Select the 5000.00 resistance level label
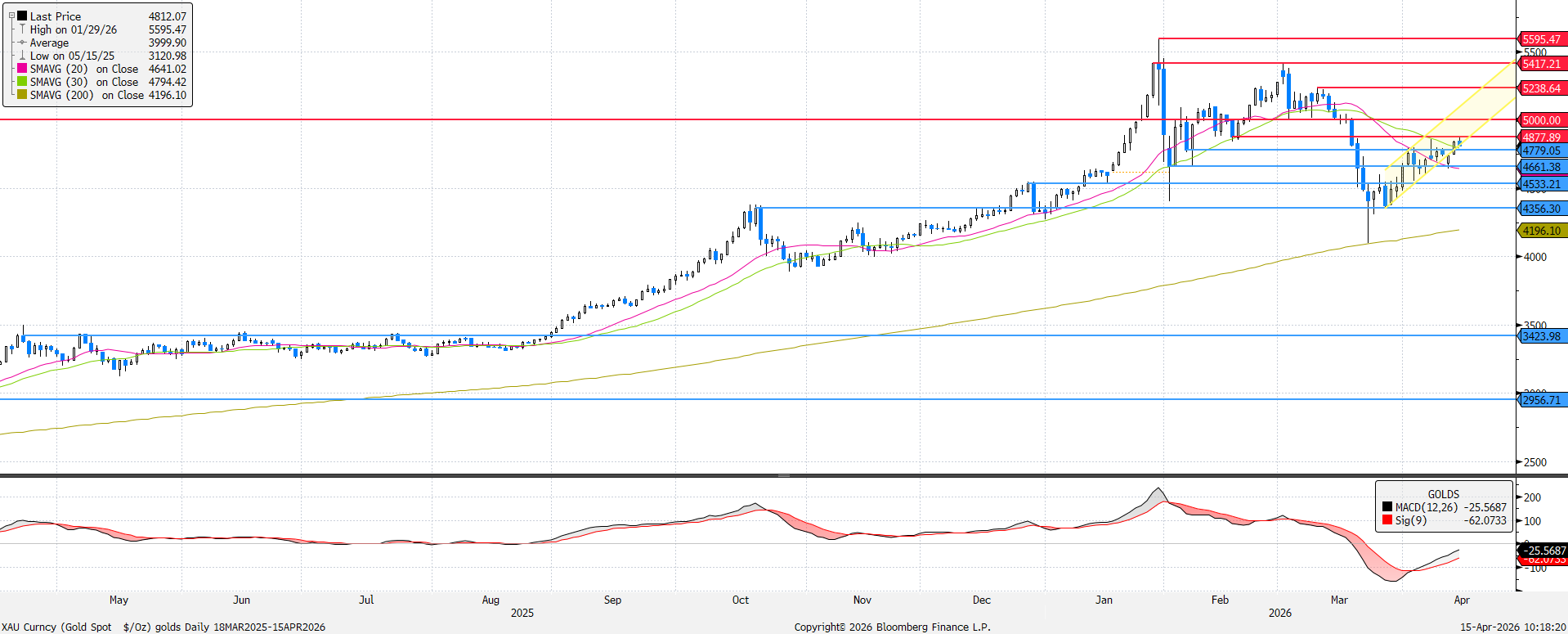This screenshot has height=634, width=1568. (1541, 120)
